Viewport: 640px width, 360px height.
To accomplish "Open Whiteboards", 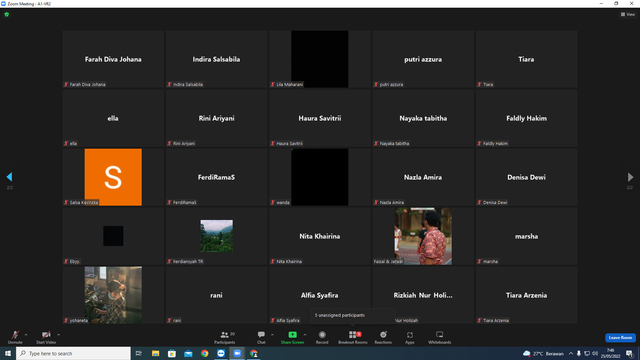I will [x=440, y=337].
